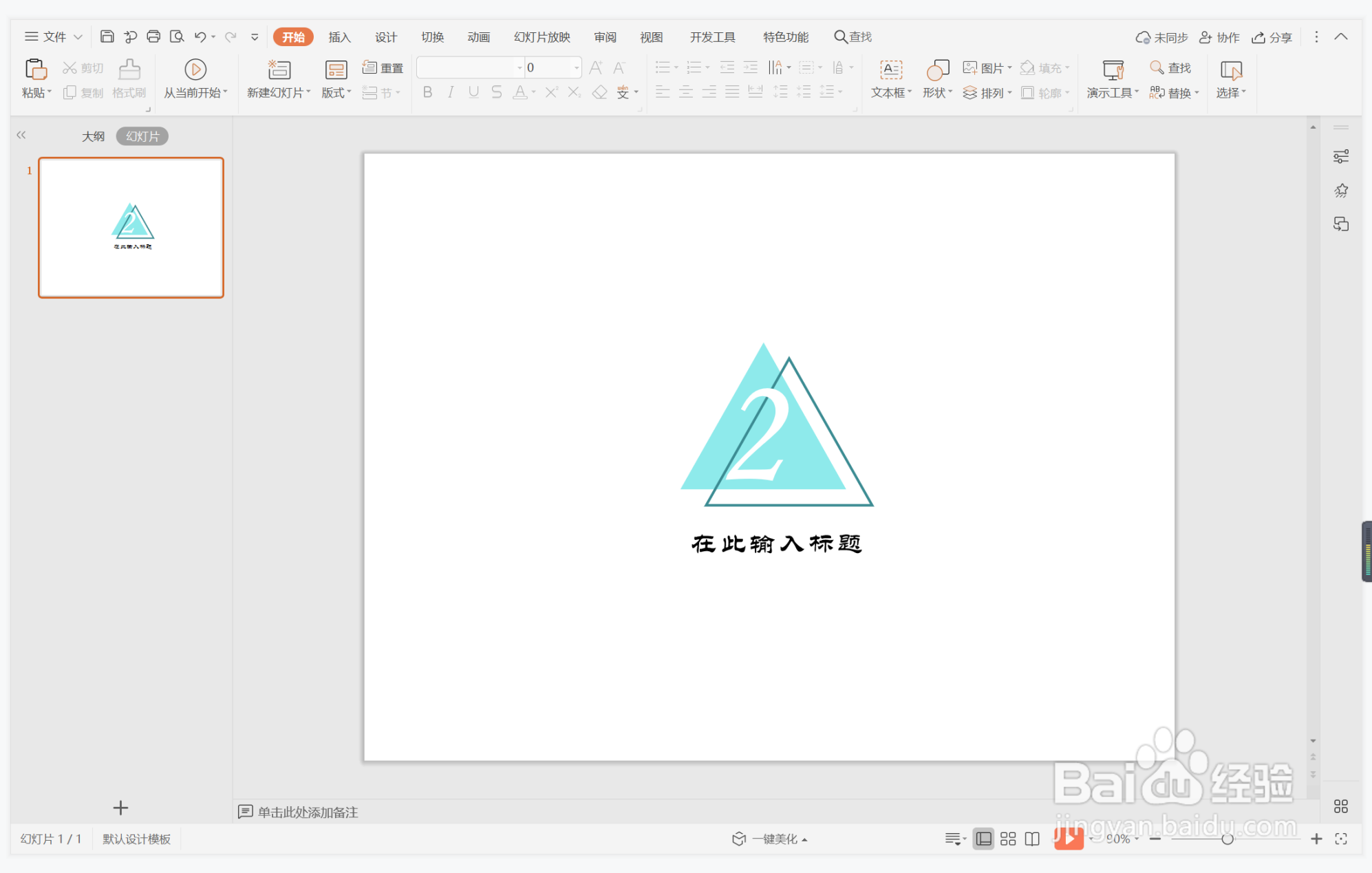Viewport: 1372px width, 873px height.
Task: Open the Animation ribbon tab
Action: tap(478, 37)
